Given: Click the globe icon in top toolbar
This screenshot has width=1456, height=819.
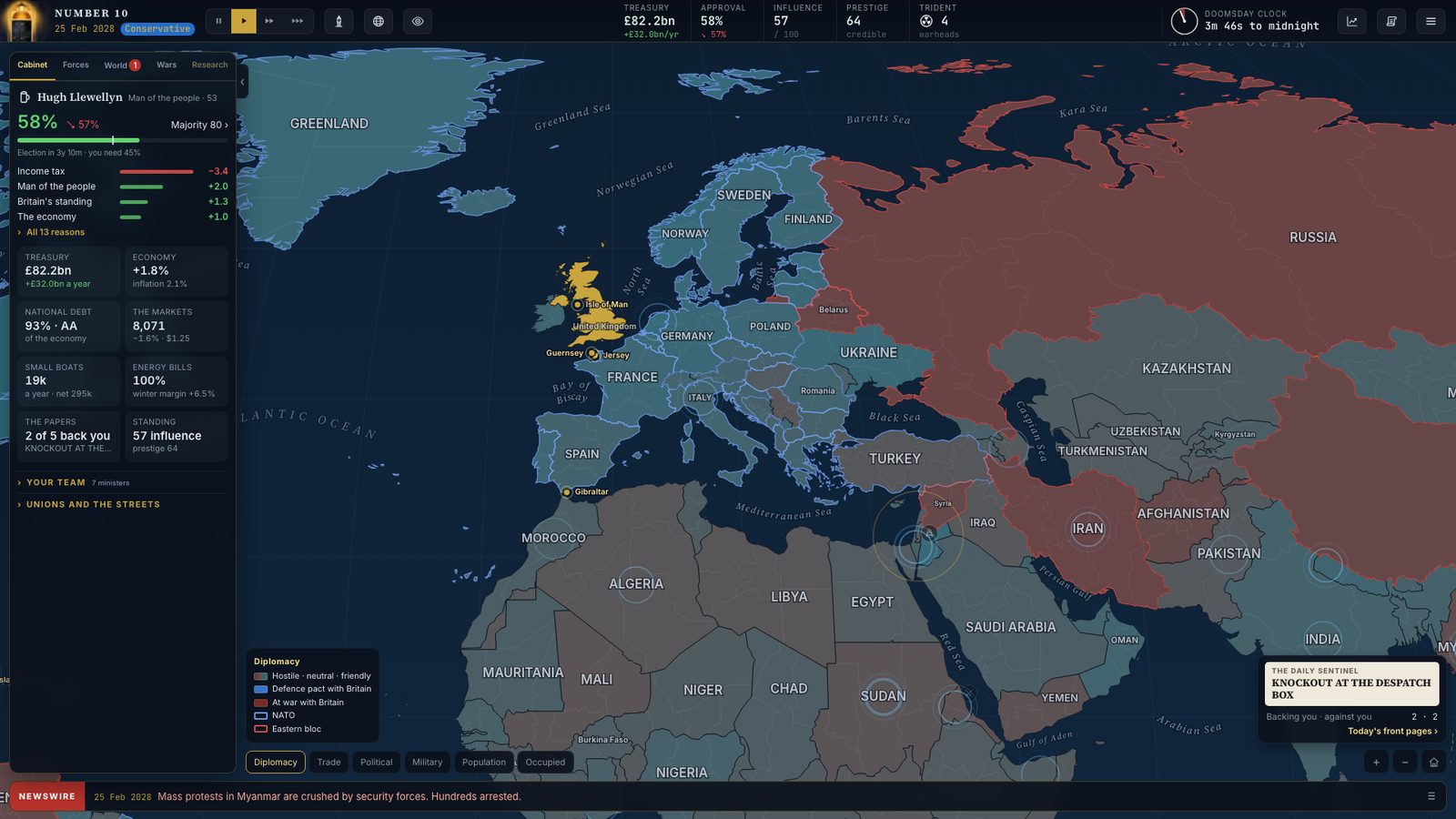Looking at the screenshot, I should pyautogui.click(x=379, y=21).
